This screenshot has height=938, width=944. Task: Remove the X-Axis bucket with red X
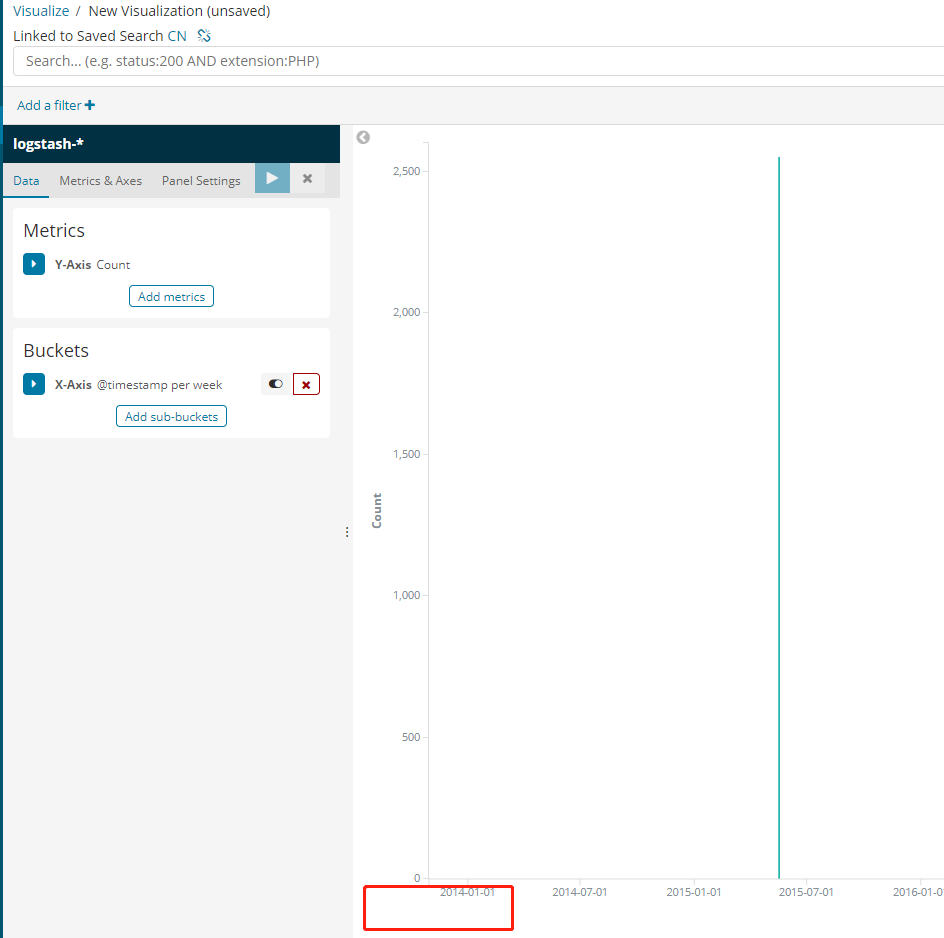click(306, 384)
